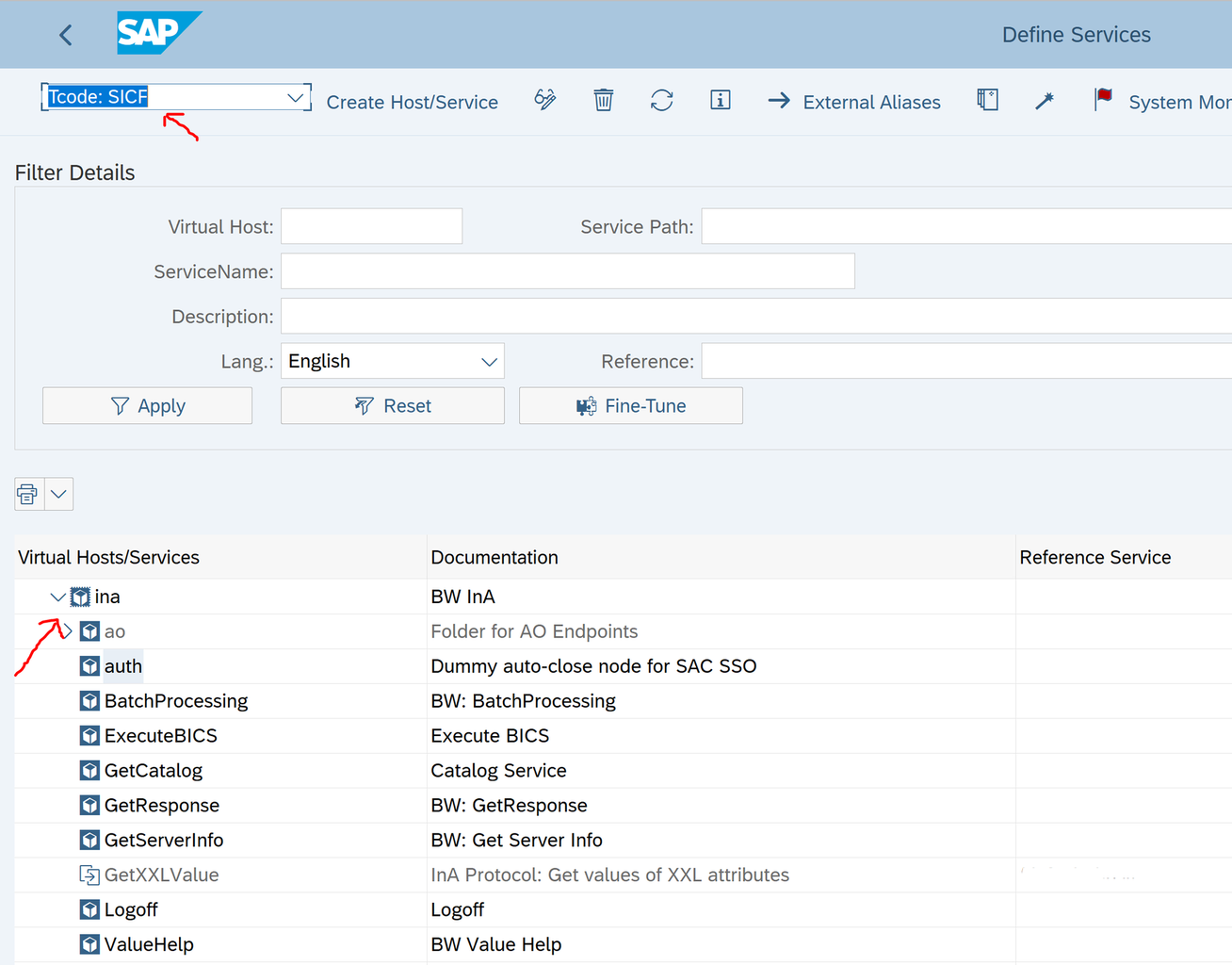
Task: Click the Reference input field
Action: click(x=966, y=361)
